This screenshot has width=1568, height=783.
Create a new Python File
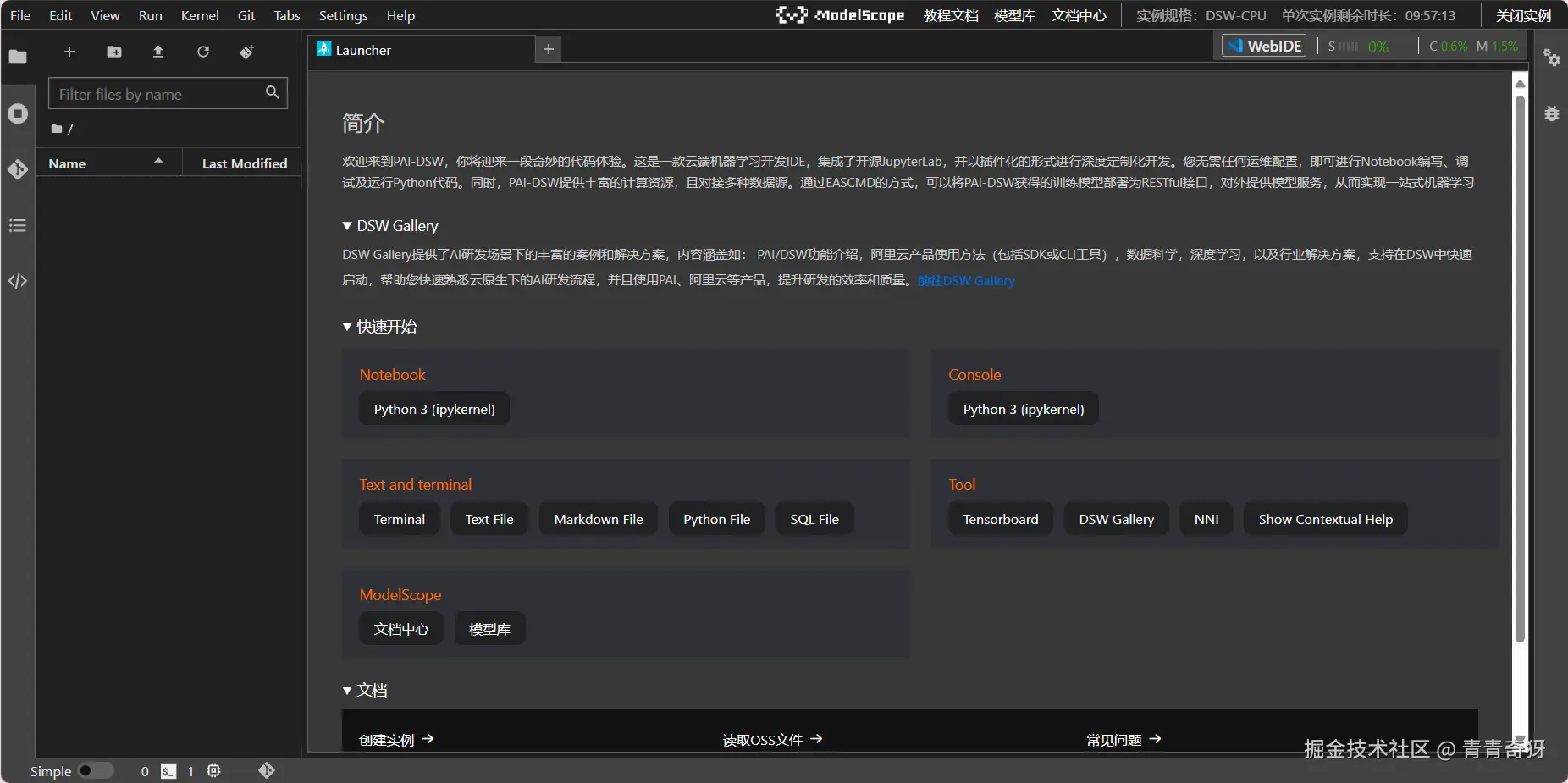[x=717, y=519]
